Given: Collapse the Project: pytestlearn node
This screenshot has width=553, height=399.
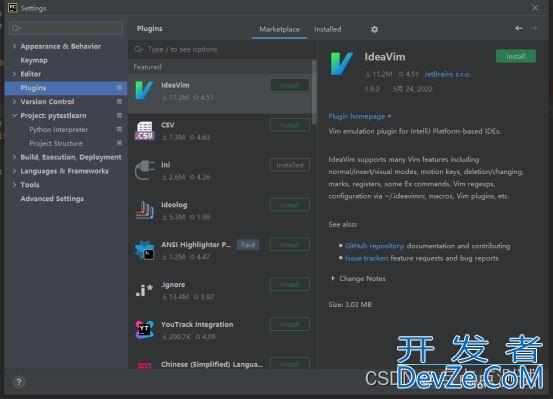Looking at the screenshot, I should coord(14,115).
